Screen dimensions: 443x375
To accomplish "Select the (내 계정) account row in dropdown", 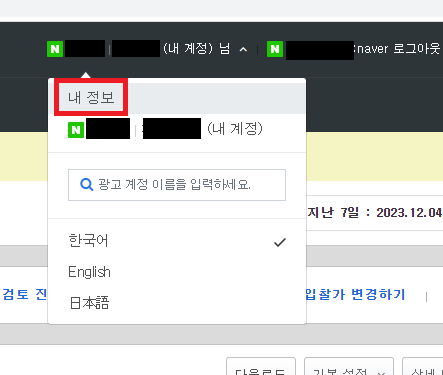I will pyautogui.click(x=177, y=129).
